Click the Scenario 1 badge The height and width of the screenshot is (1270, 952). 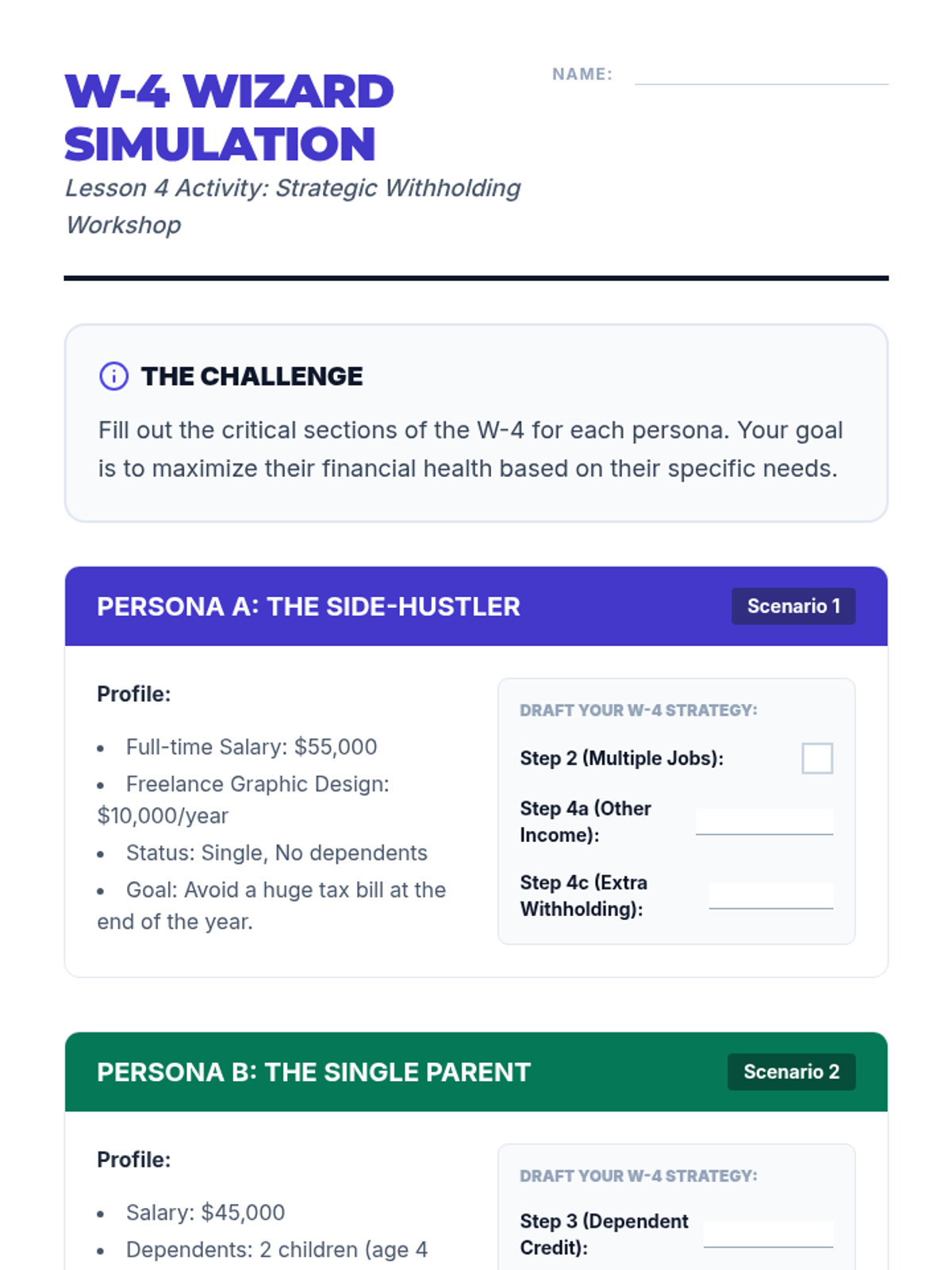[793, 606]
